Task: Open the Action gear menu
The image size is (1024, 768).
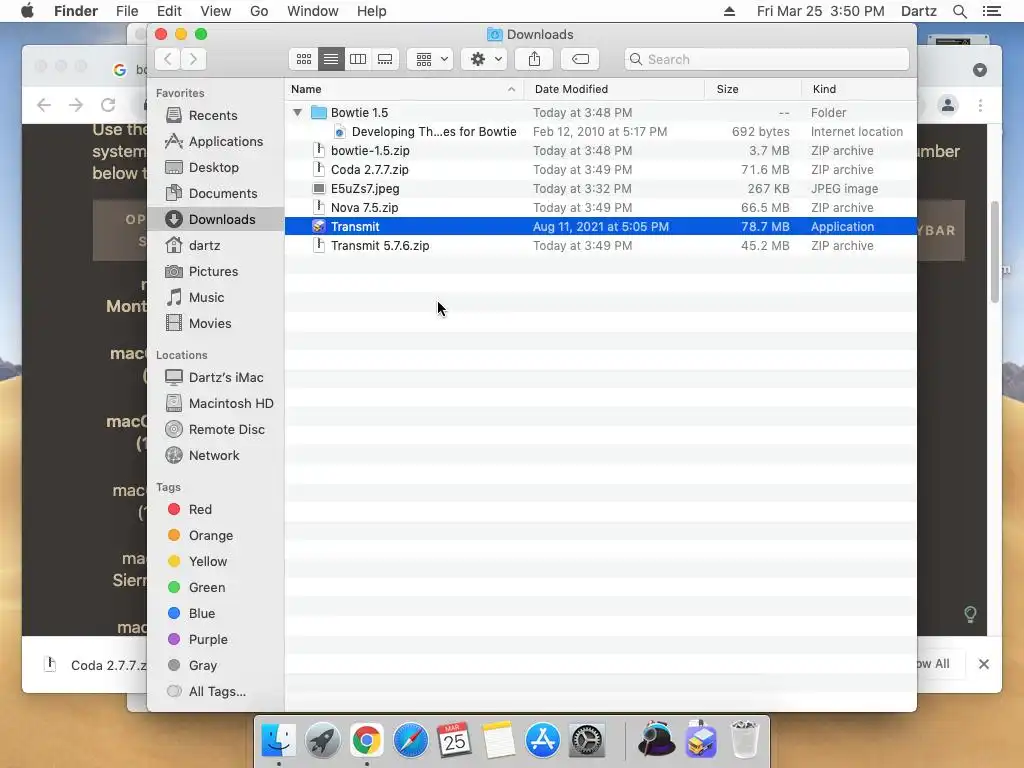Action: [x=485, y=59]
